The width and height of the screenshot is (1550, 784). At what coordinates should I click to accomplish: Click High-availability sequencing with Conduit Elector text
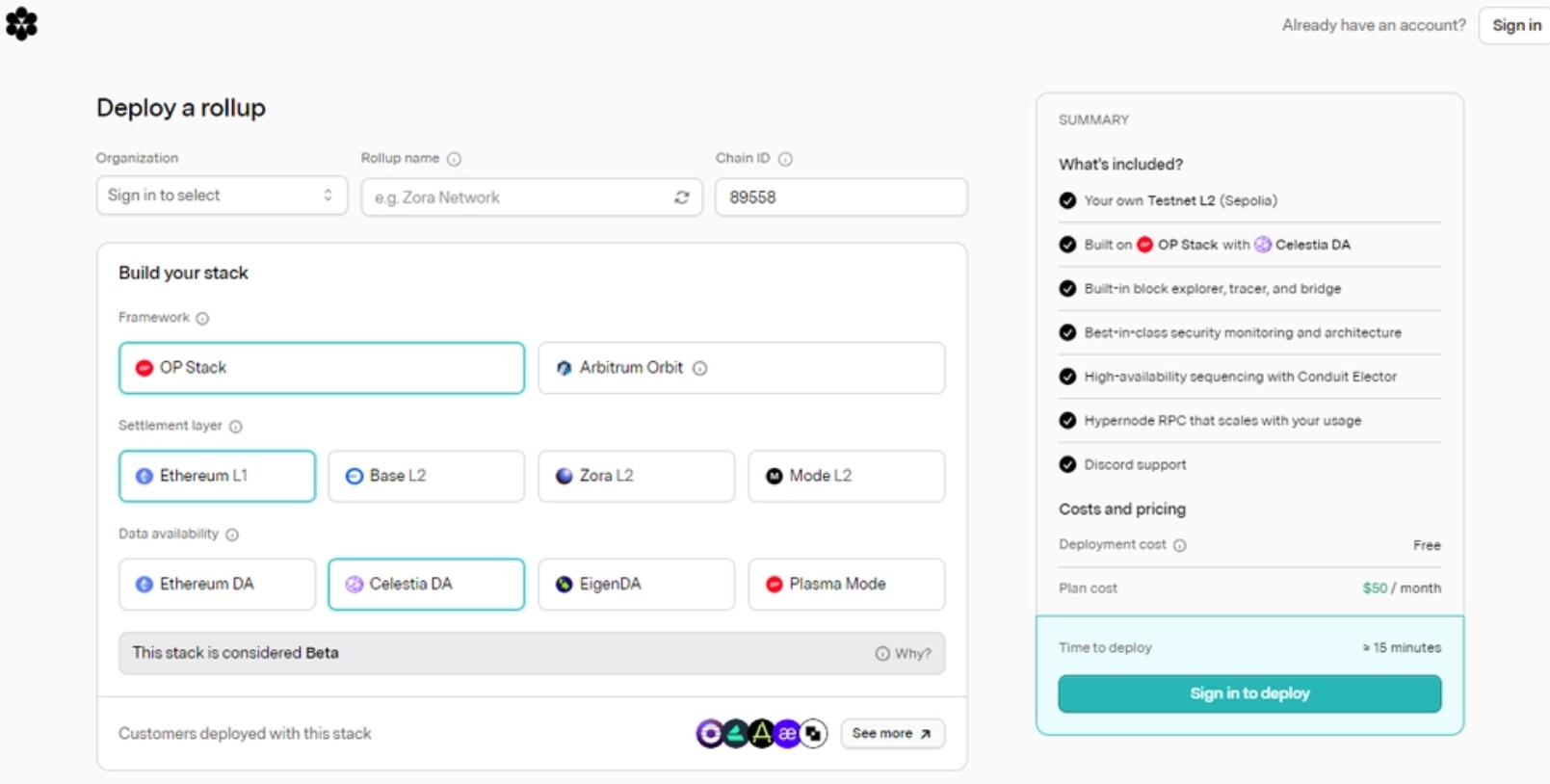1240,377
